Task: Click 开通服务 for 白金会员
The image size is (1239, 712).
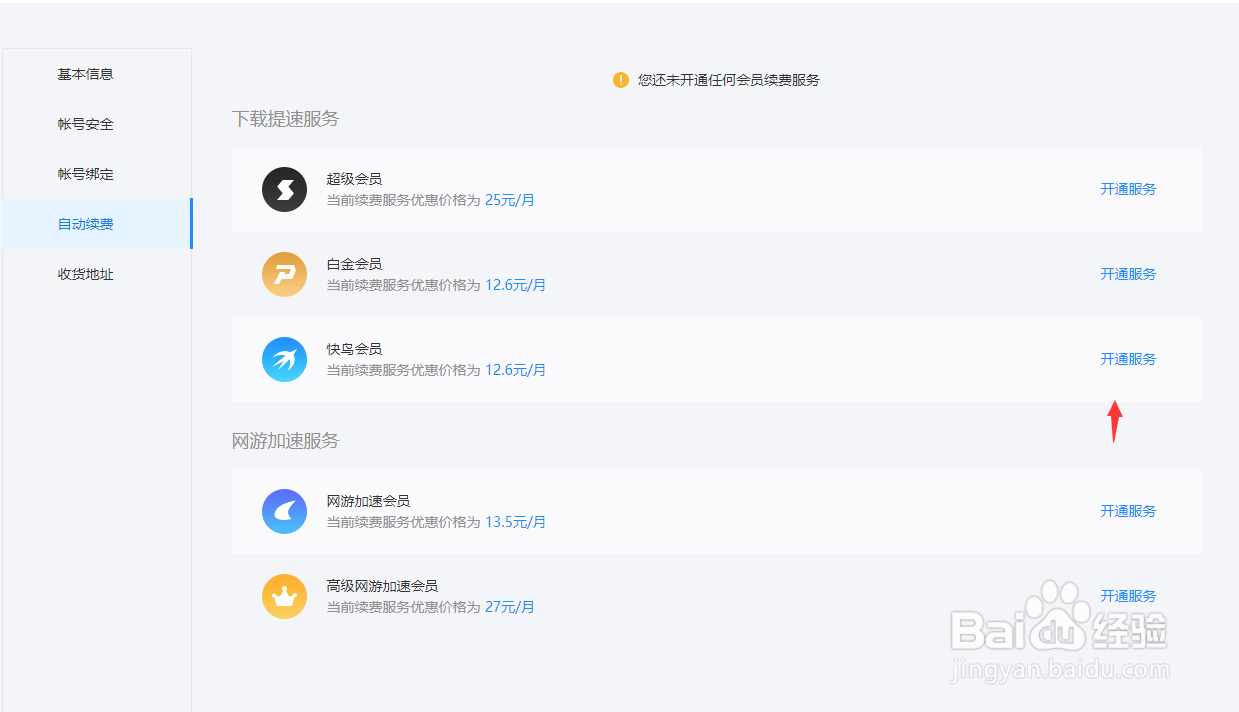Action: (1128, 274)
